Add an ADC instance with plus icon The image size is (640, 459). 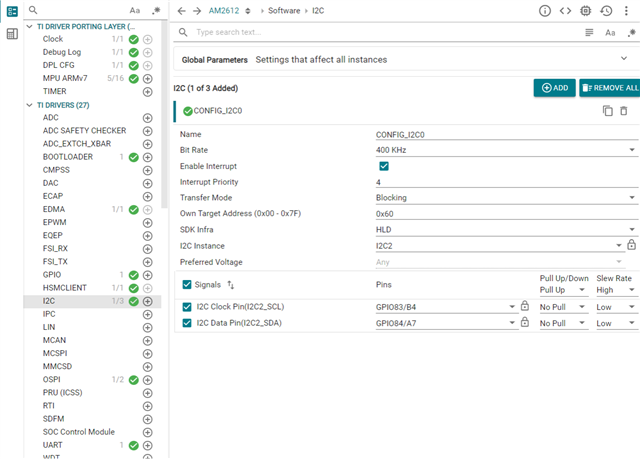click(148, 118)
